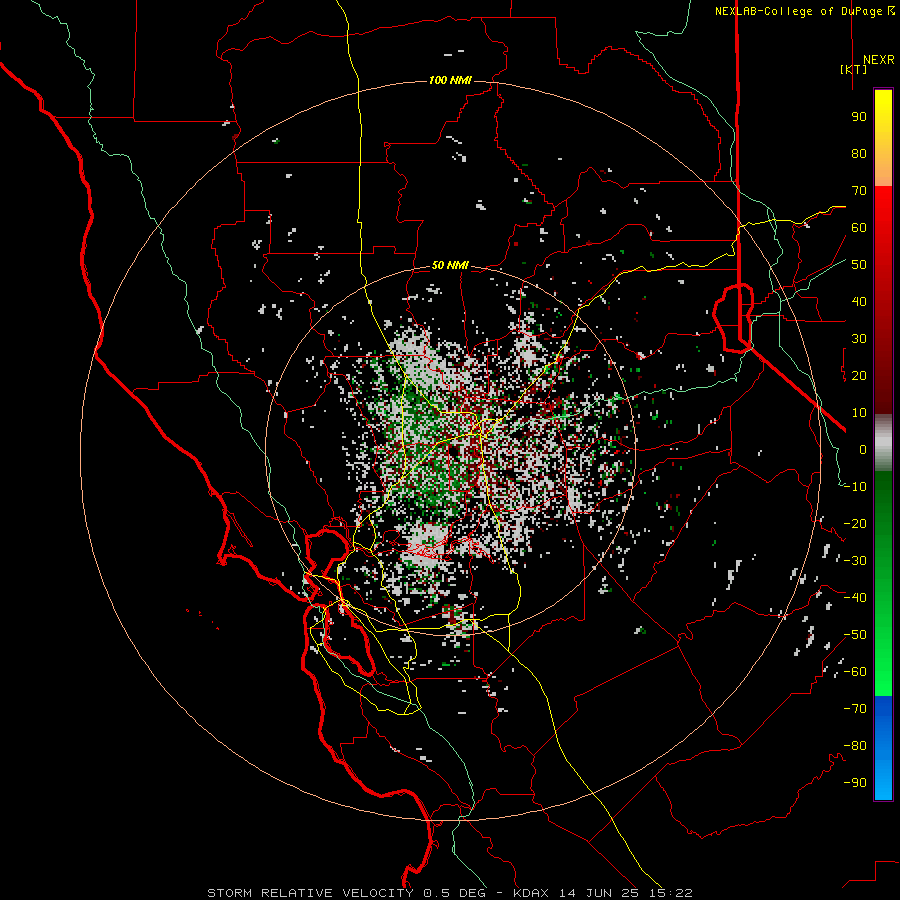
Task: Click the blue bottom segment of color bar
Action: [x=883, y=748]
